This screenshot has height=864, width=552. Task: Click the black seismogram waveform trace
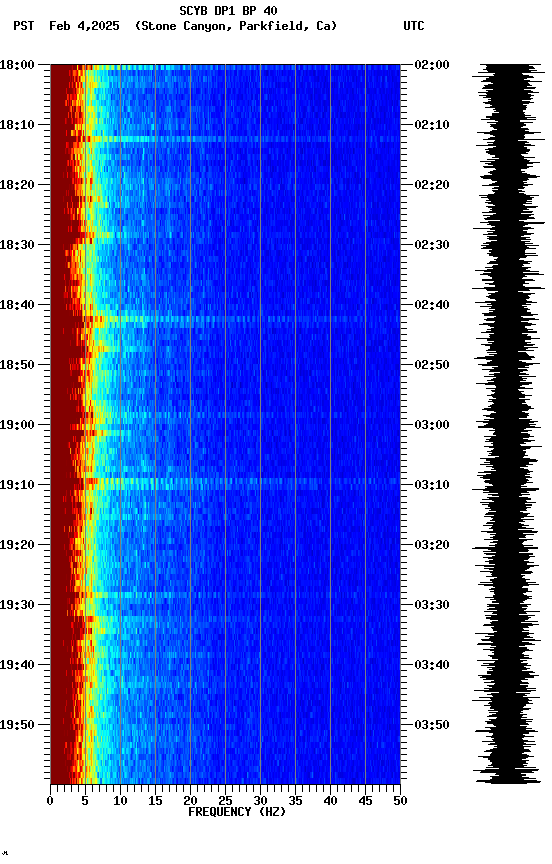pos(509,424)
